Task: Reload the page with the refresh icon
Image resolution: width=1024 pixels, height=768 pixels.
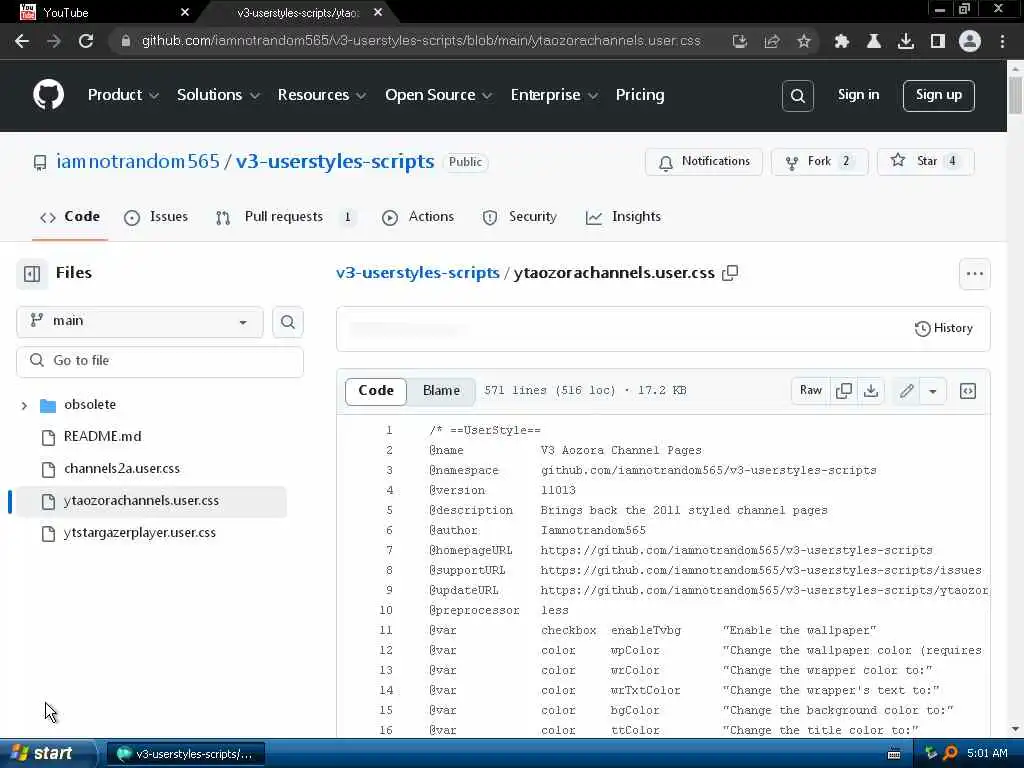Action: [86, 41]
